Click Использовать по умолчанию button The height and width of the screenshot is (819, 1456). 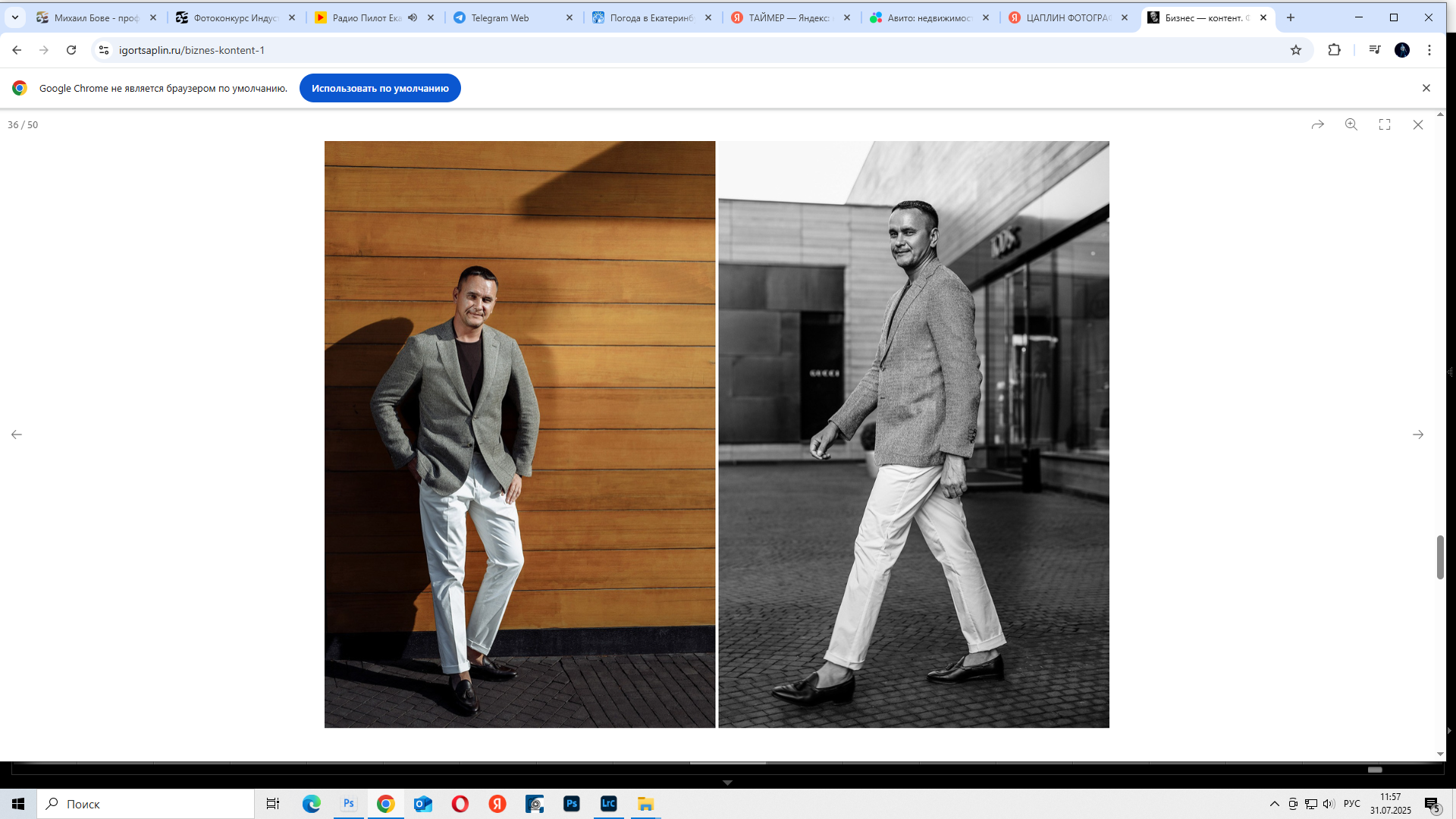[x=380, y=88]
